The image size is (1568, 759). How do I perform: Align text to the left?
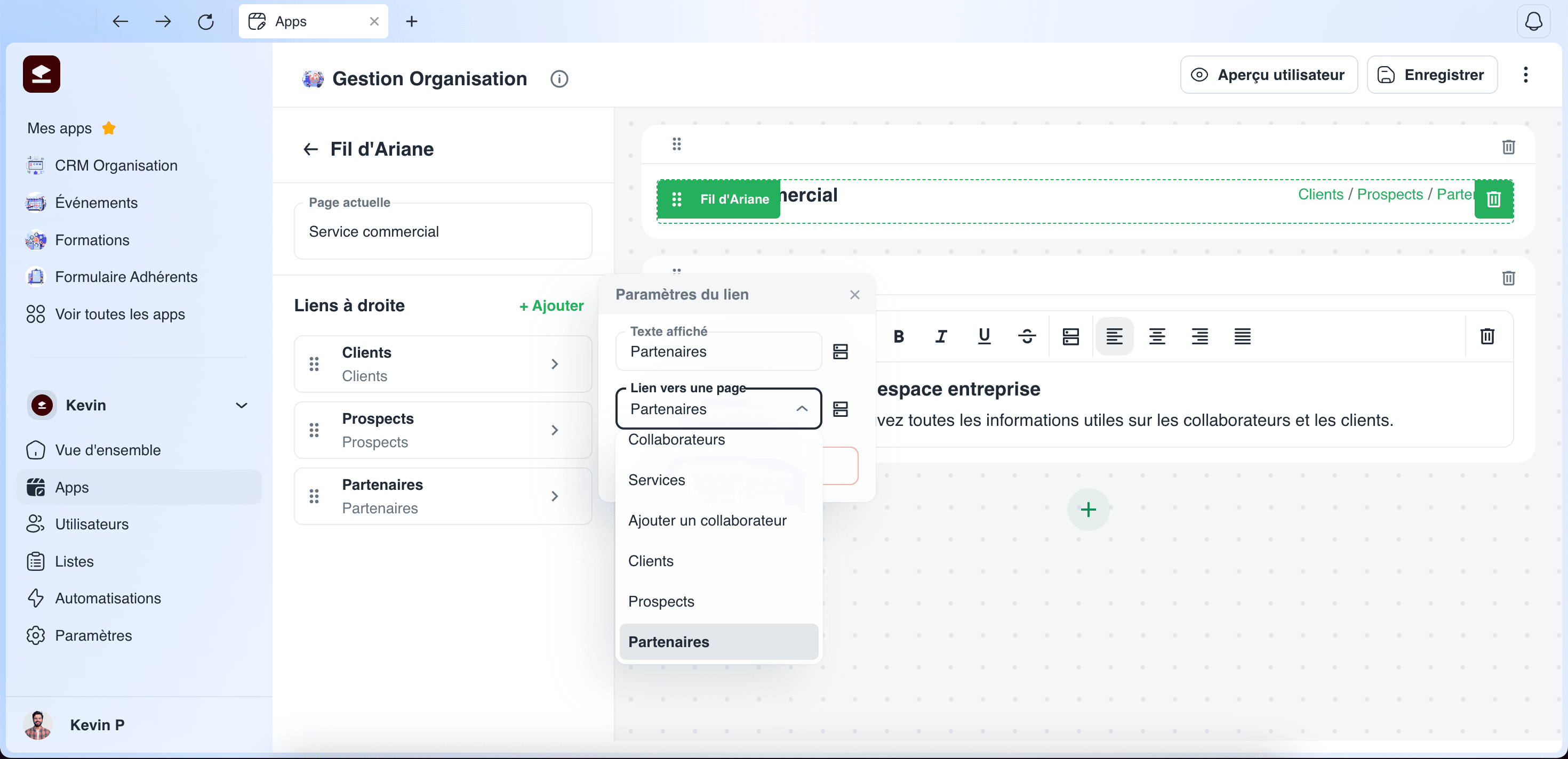tap(1114, 336)
